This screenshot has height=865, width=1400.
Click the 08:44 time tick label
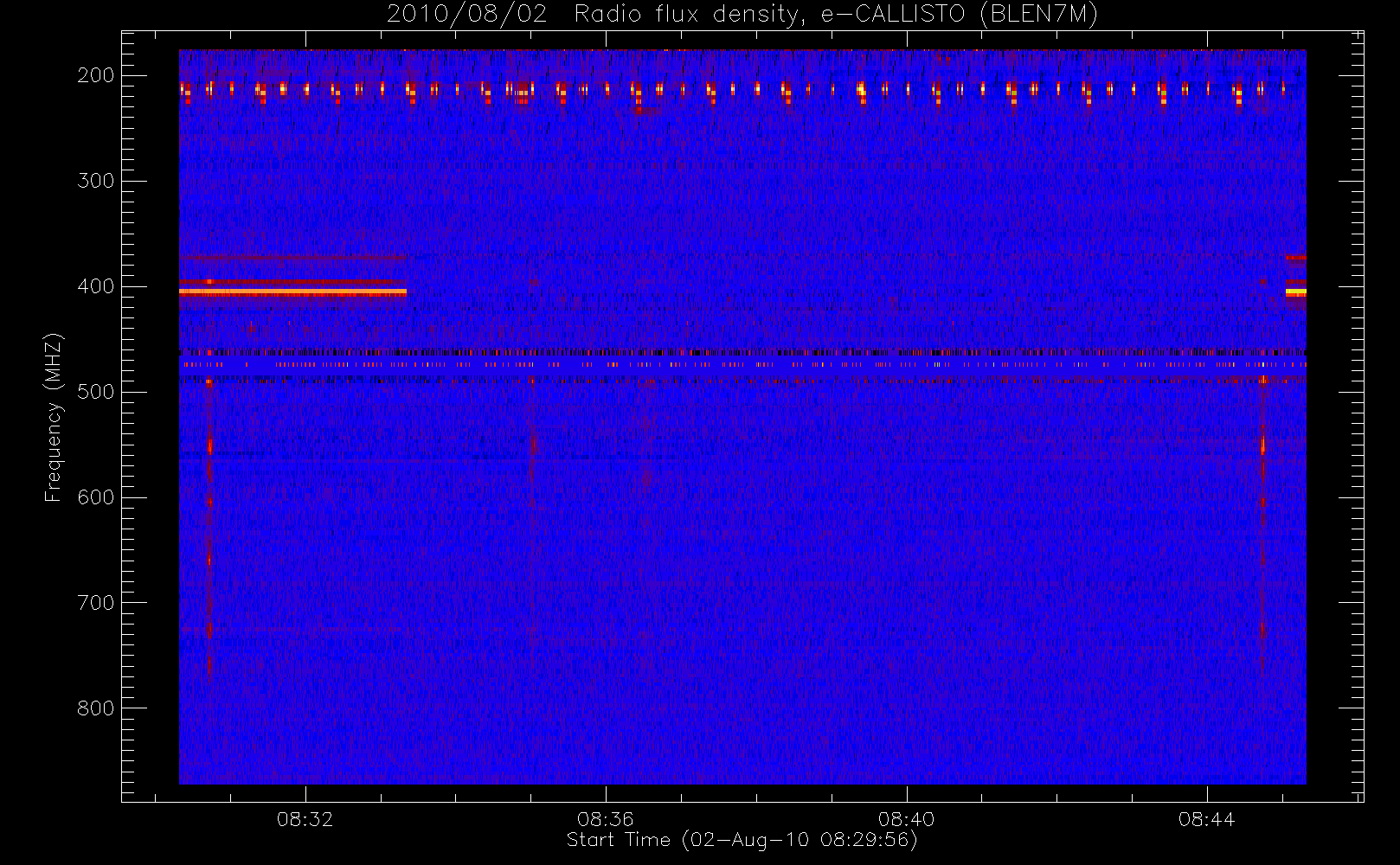click(x=1206, y=819)
